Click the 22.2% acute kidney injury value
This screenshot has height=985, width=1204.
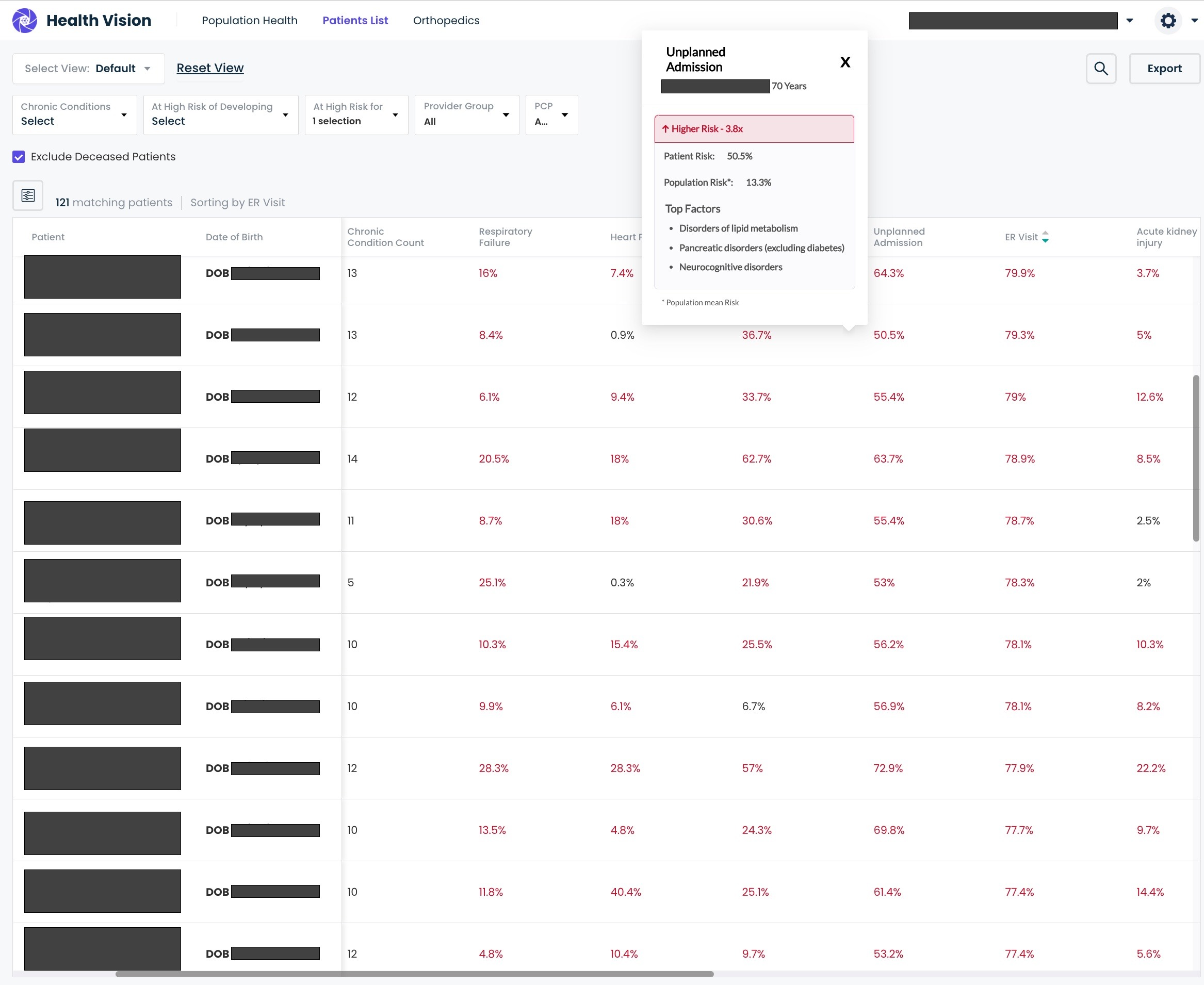click(1151, 768)
